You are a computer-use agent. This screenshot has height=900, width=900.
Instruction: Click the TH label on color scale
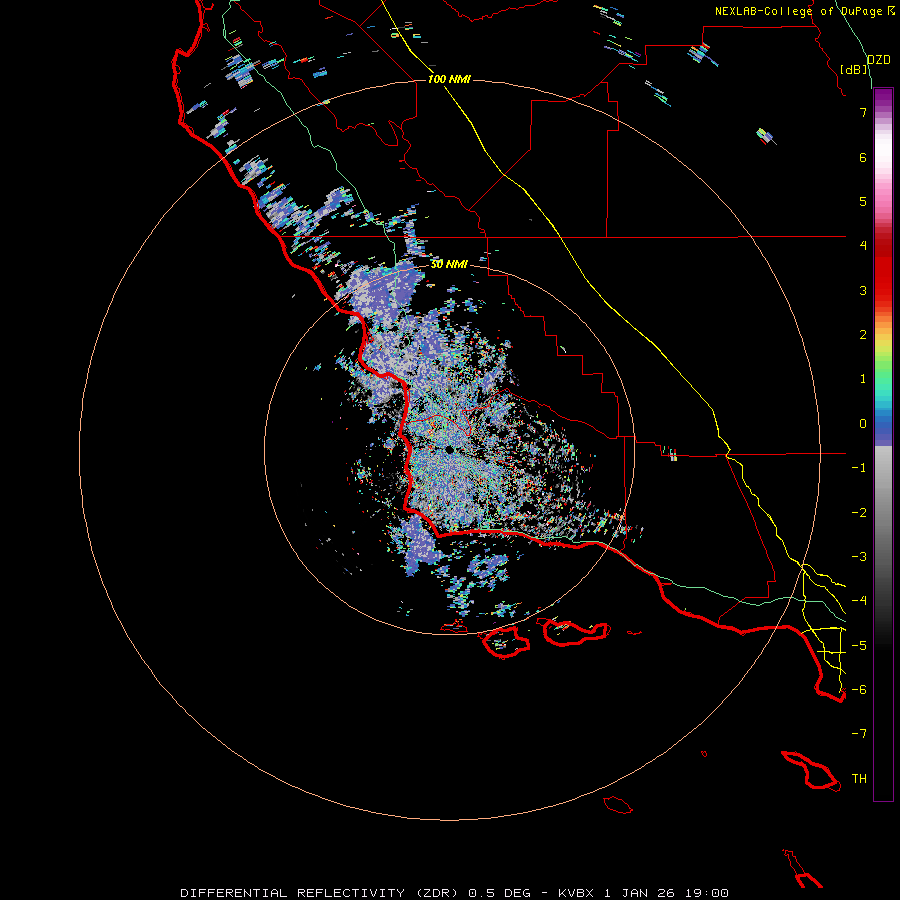[859, 779]
